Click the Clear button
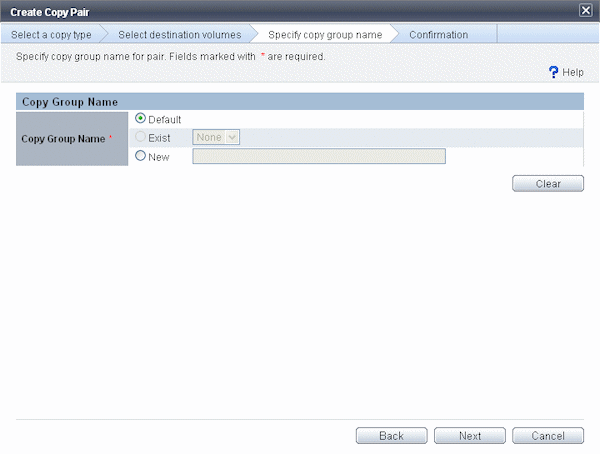 click(548, 183)
